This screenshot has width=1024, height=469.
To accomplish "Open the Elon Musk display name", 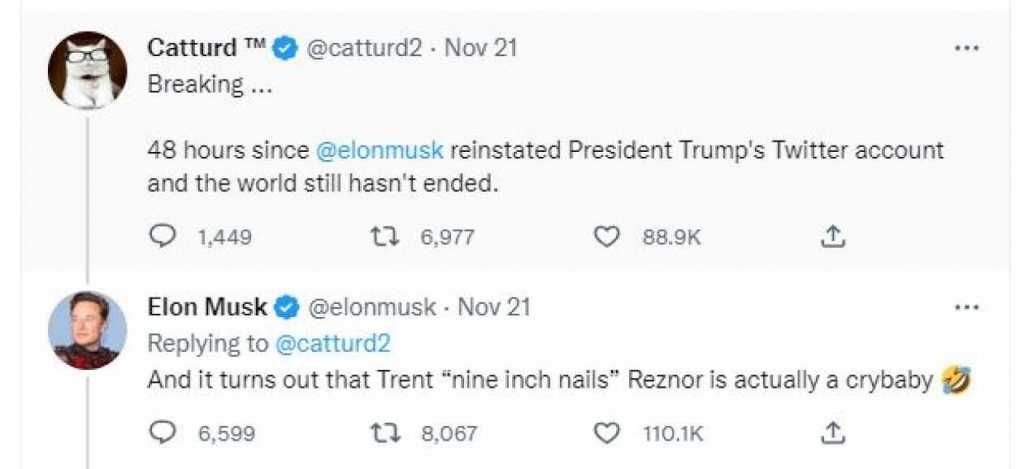I will pyautogui.click(x=207, y=306).
